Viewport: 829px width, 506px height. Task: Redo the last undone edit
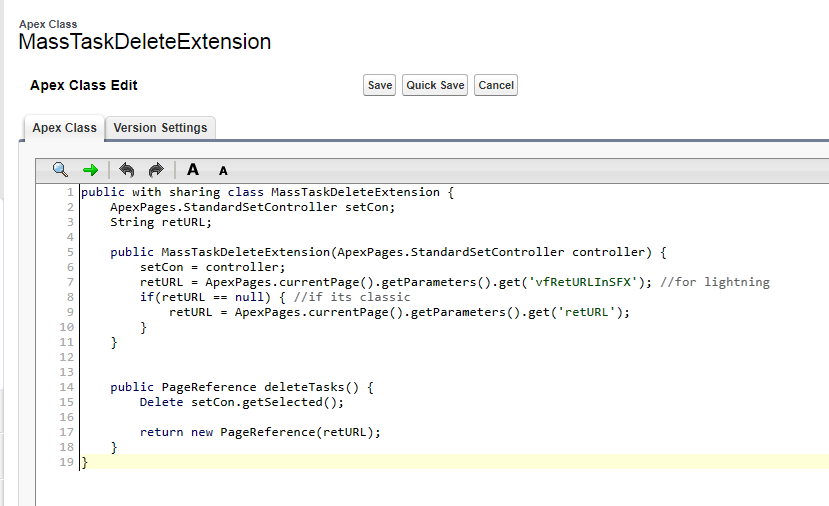tap(156, 170)
